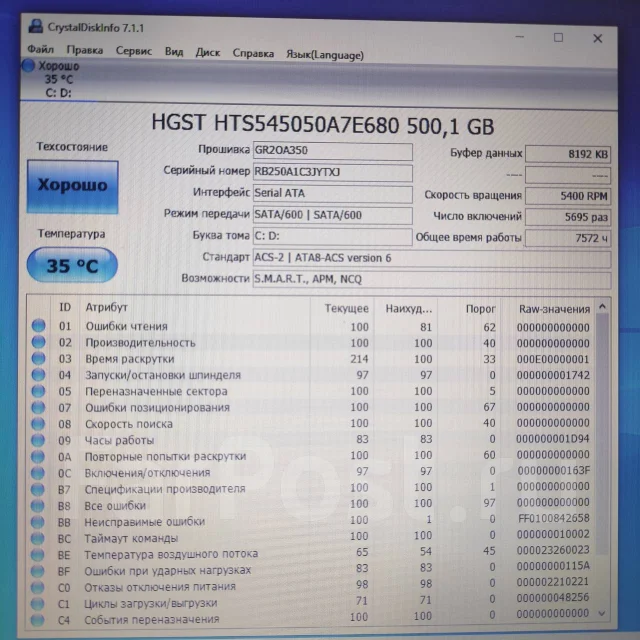This screenshot has height=640, width=640.
Task: Click the serial number field RB250A1C3JYTXJ
Action: click(332, 172)
